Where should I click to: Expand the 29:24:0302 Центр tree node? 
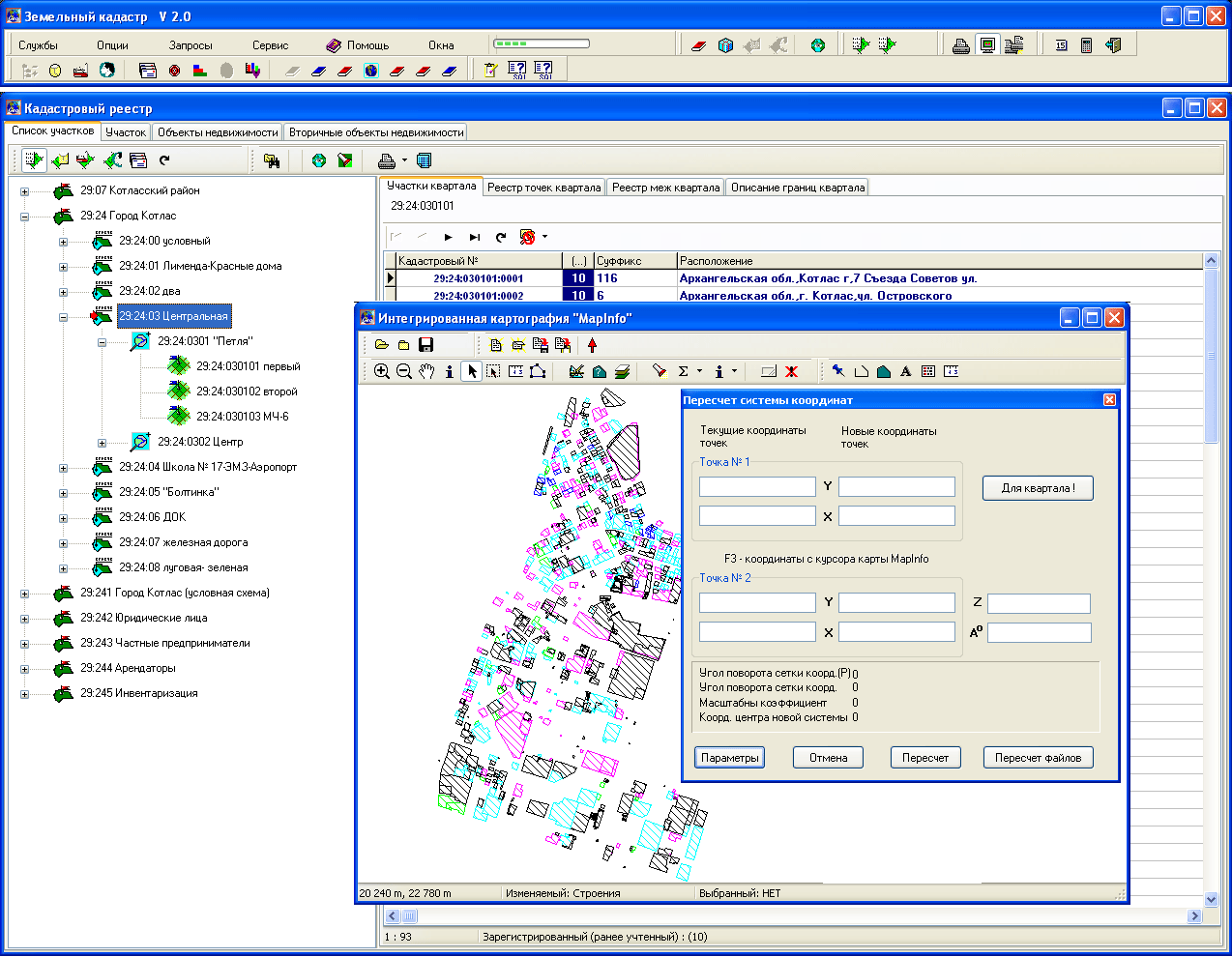[x=102, y=443]
